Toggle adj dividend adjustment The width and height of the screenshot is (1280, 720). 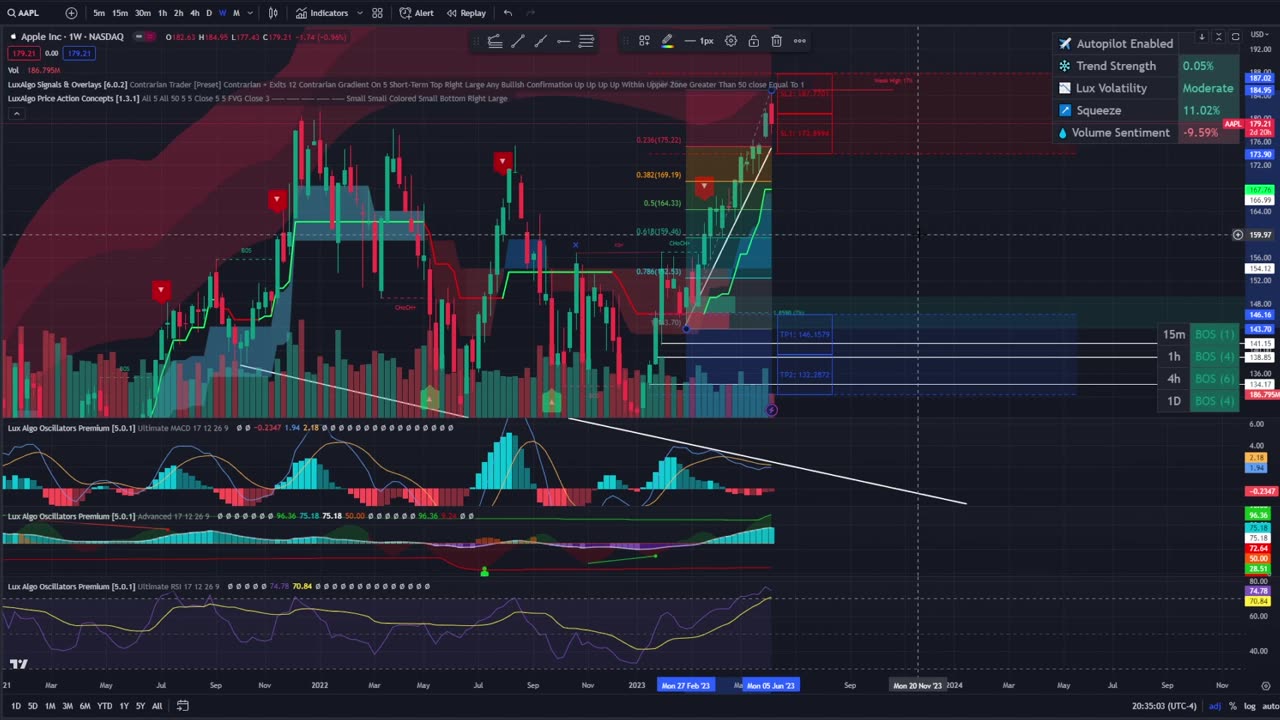click(1215, 706)
